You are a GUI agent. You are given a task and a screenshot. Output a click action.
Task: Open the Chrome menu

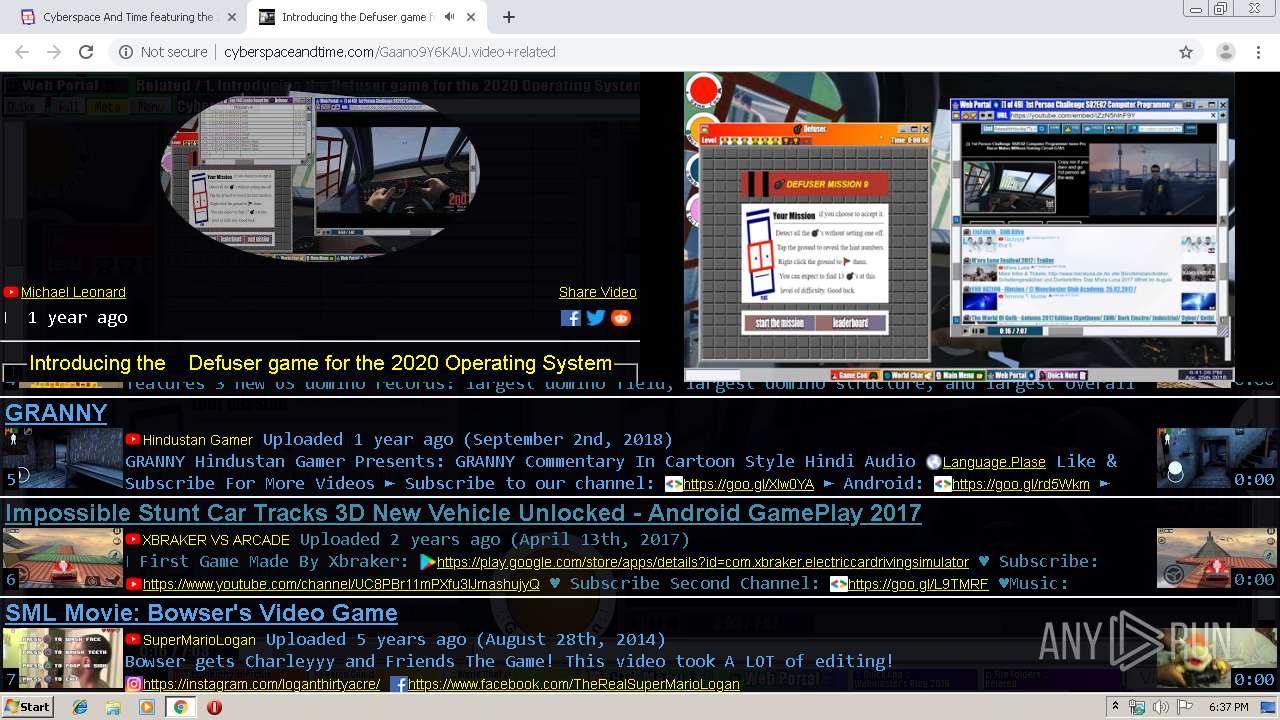1257,52
